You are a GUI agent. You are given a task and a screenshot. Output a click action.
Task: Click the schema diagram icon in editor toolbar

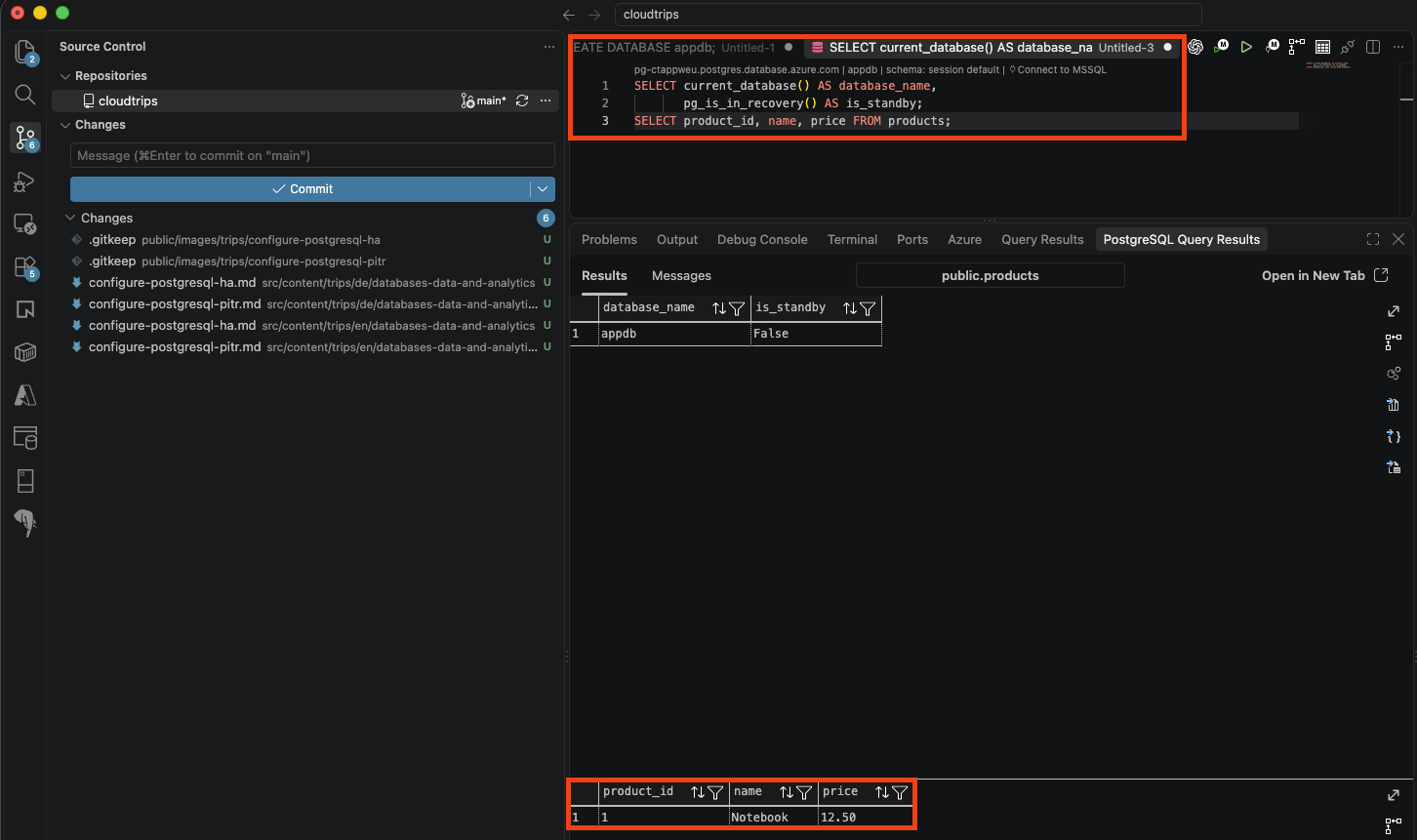pos(1297,47)
